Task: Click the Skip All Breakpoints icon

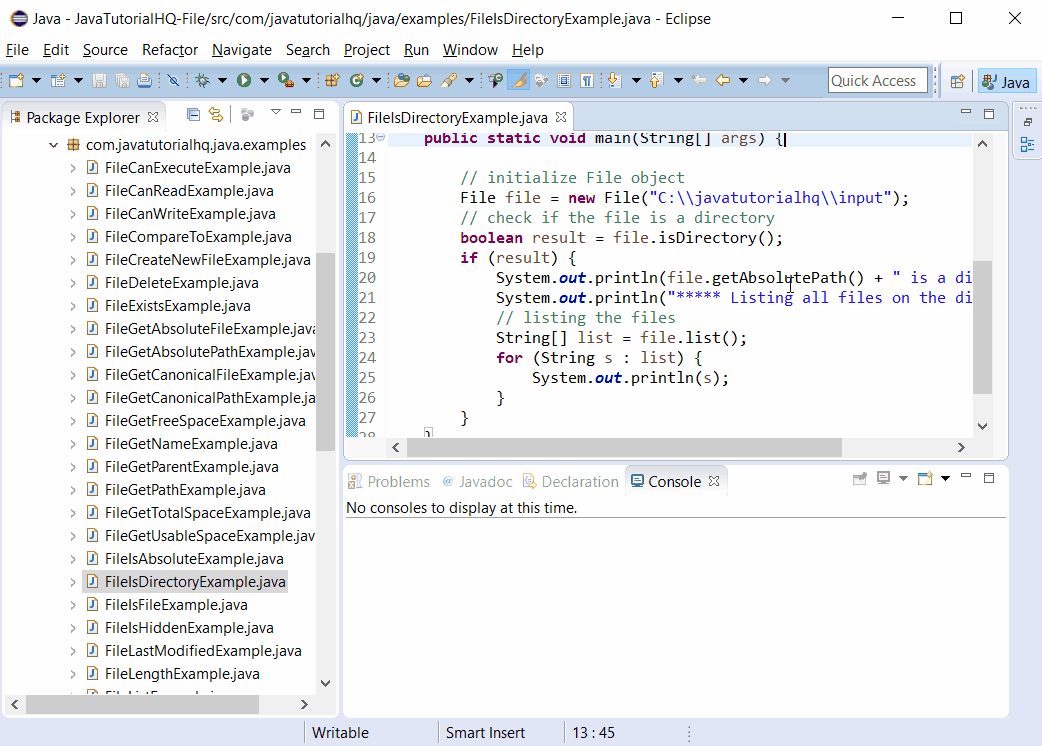Action: pos(173,80)
